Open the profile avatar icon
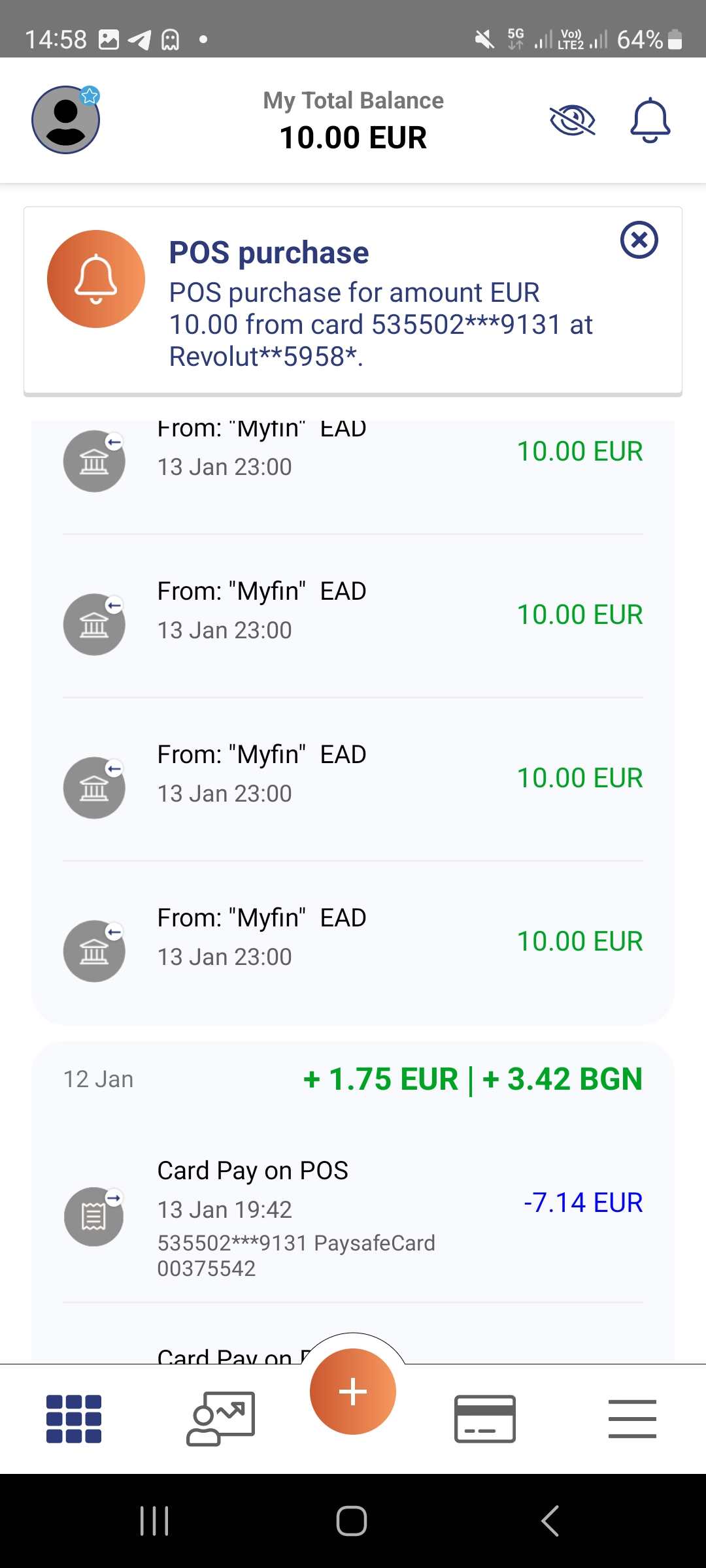Viewport: 706px width, 1568px height. tap(66, 120)
